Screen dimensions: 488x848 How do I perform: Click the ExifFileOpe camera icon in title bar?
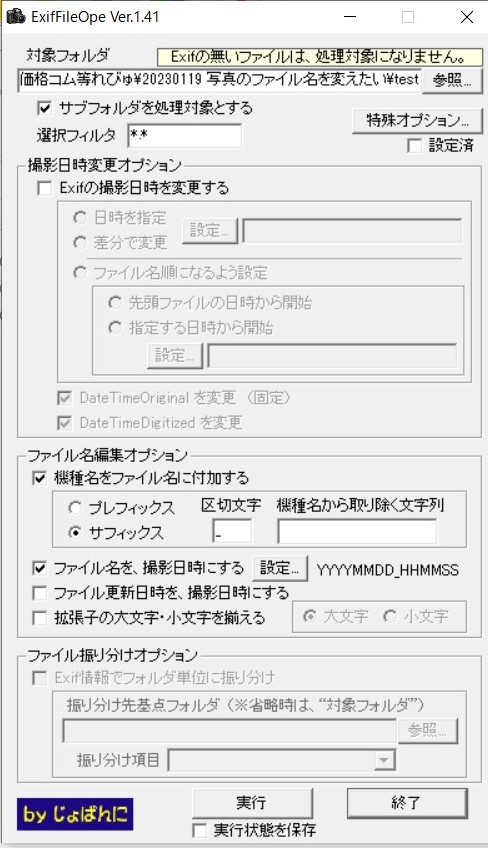(16, 16)
